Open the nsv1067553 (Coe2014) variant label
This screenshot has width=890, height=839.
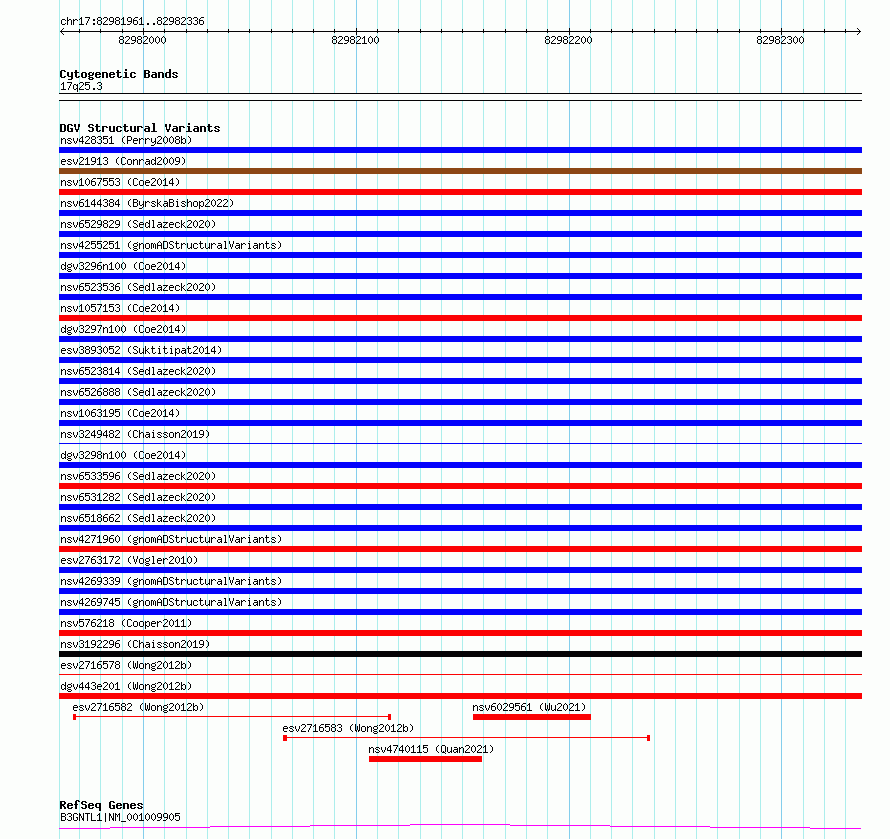pyautogui.click(x=120, y=182)
